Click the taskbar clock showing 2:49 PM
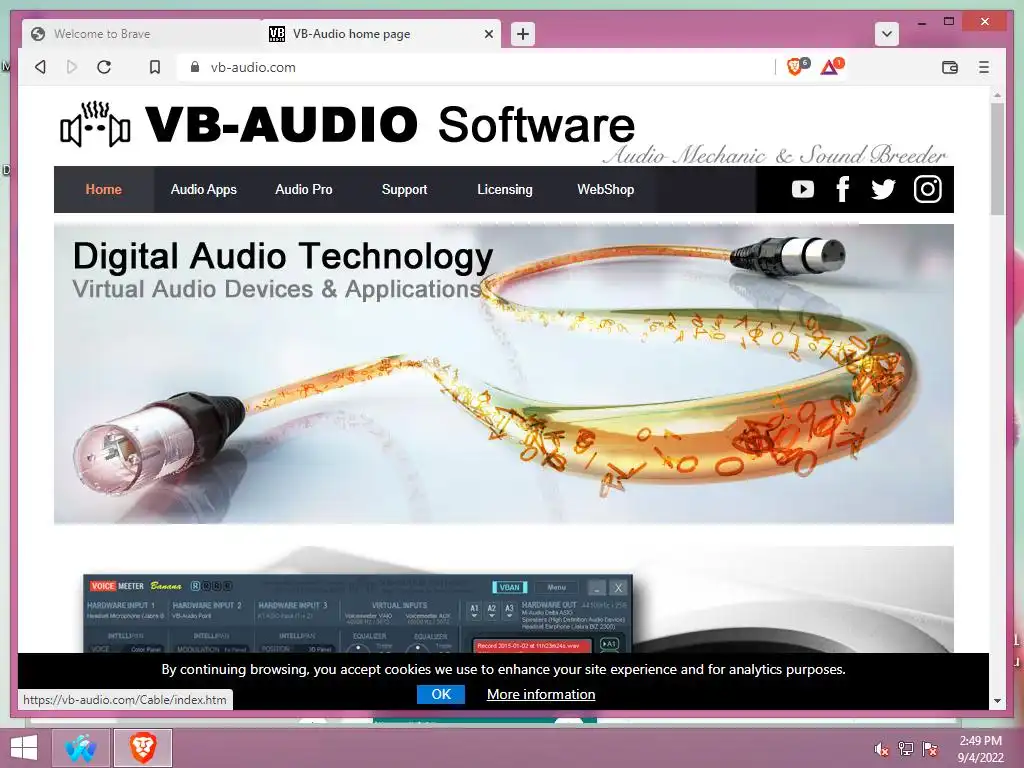1024x768 pixels. click(x=980, y=749)
